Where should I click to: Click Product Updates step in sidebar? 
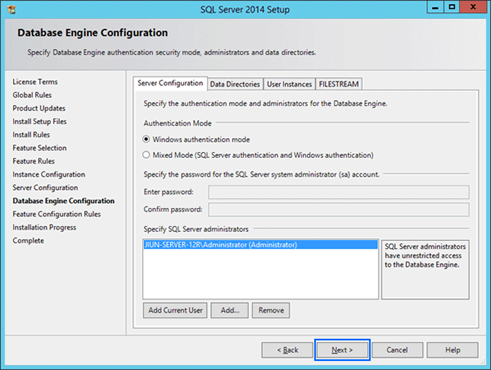pos(39,108)
